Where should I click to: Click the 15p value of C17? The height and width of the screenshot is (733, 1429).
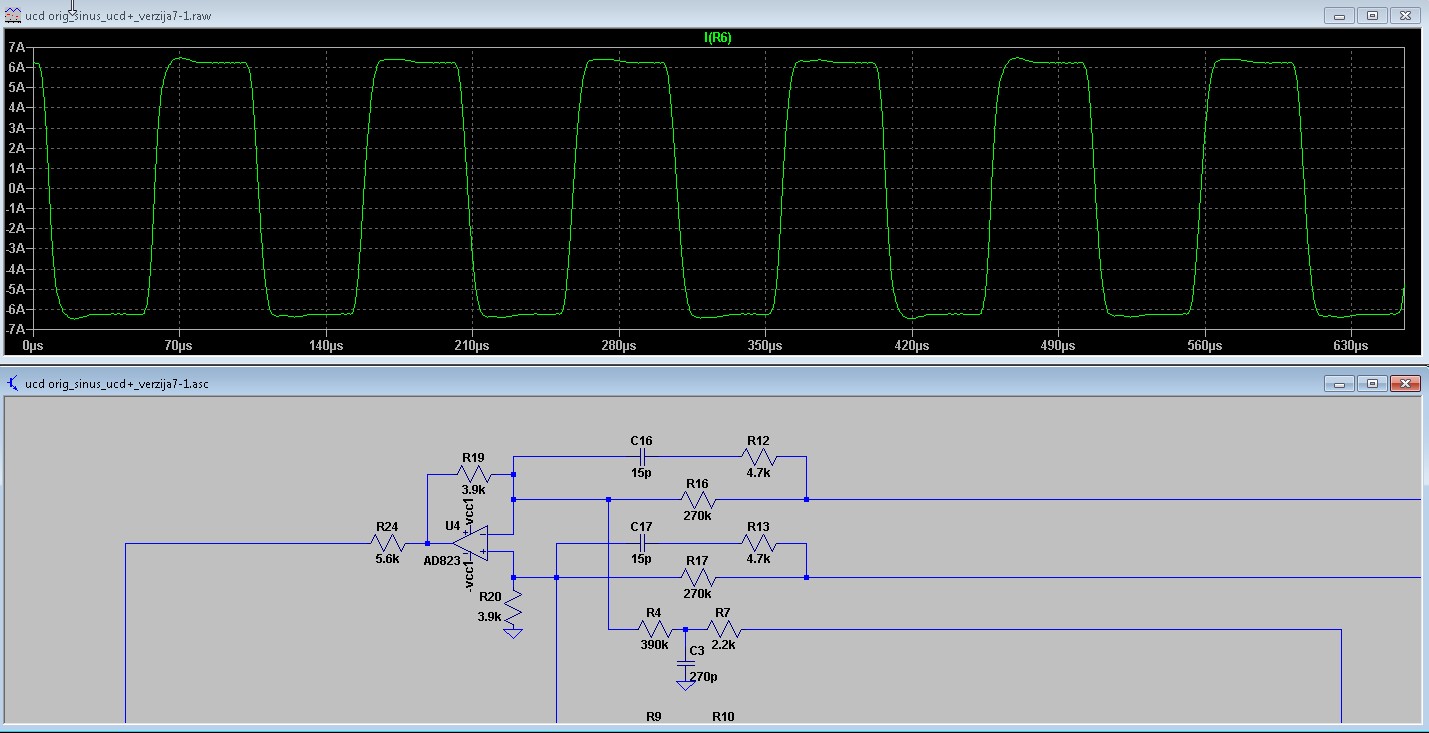click(641, 559)
